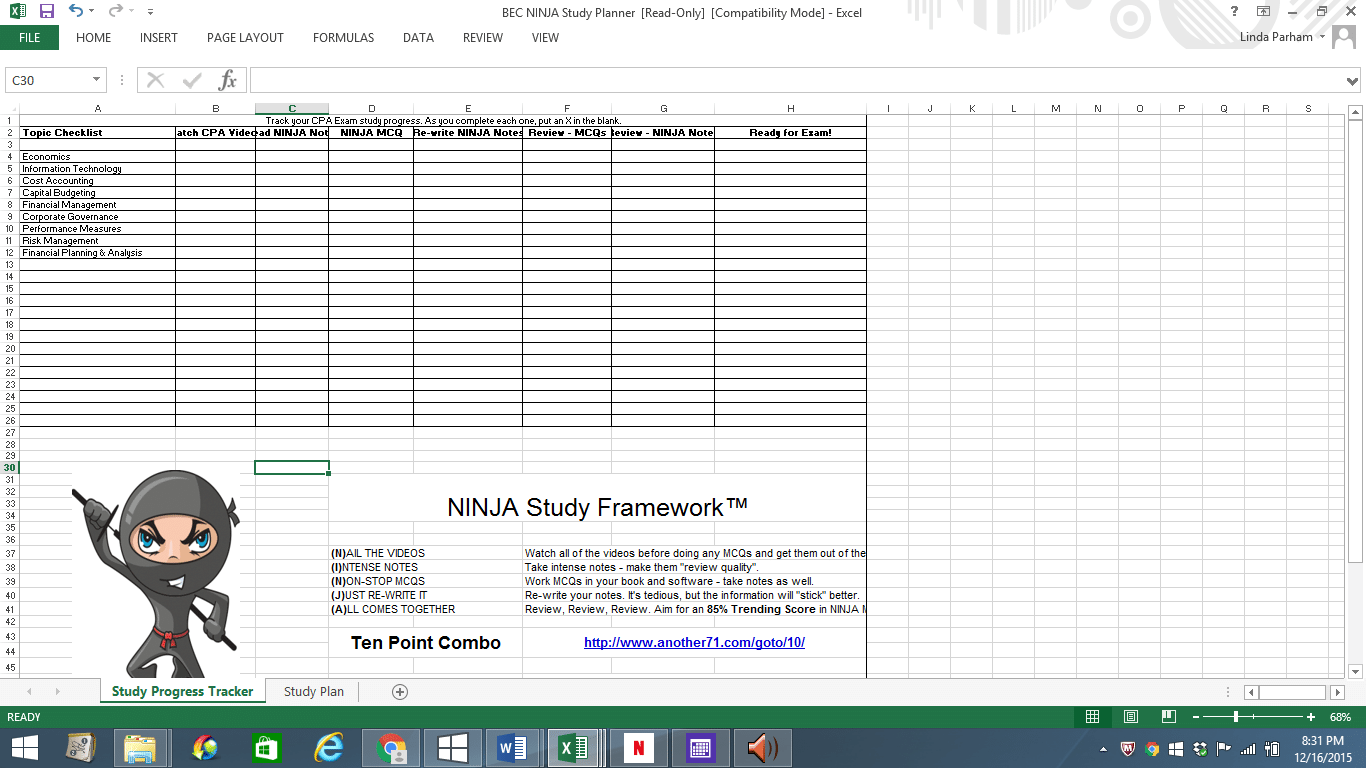Open the Undo history dropdown arrow
The width and height of the screenshot is (1366, 768).
tap(92, 12)
